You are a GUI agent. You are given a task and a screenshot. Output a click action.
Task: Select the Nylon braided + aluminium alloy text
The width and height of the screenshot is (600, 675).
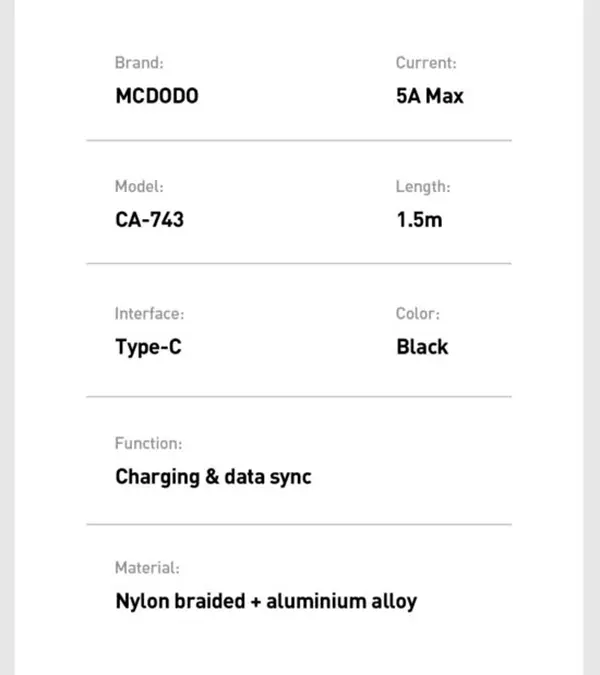tap(266, 601)
